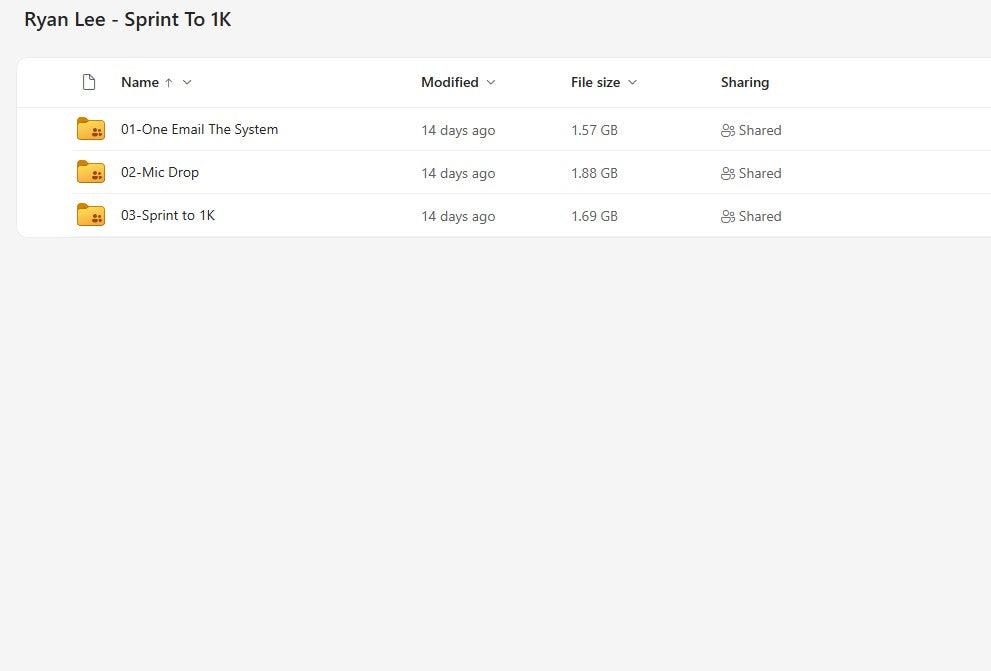Open the 03-Sprint to 1K folder icon
This screenshot has width=991, height=671.
[91, 215]
